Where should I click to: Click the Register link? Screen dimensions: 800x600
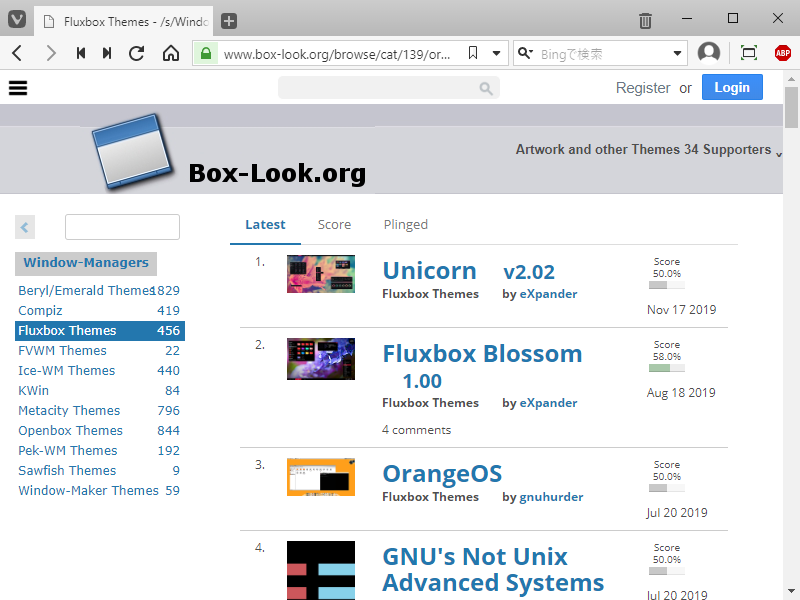[643, 88]
